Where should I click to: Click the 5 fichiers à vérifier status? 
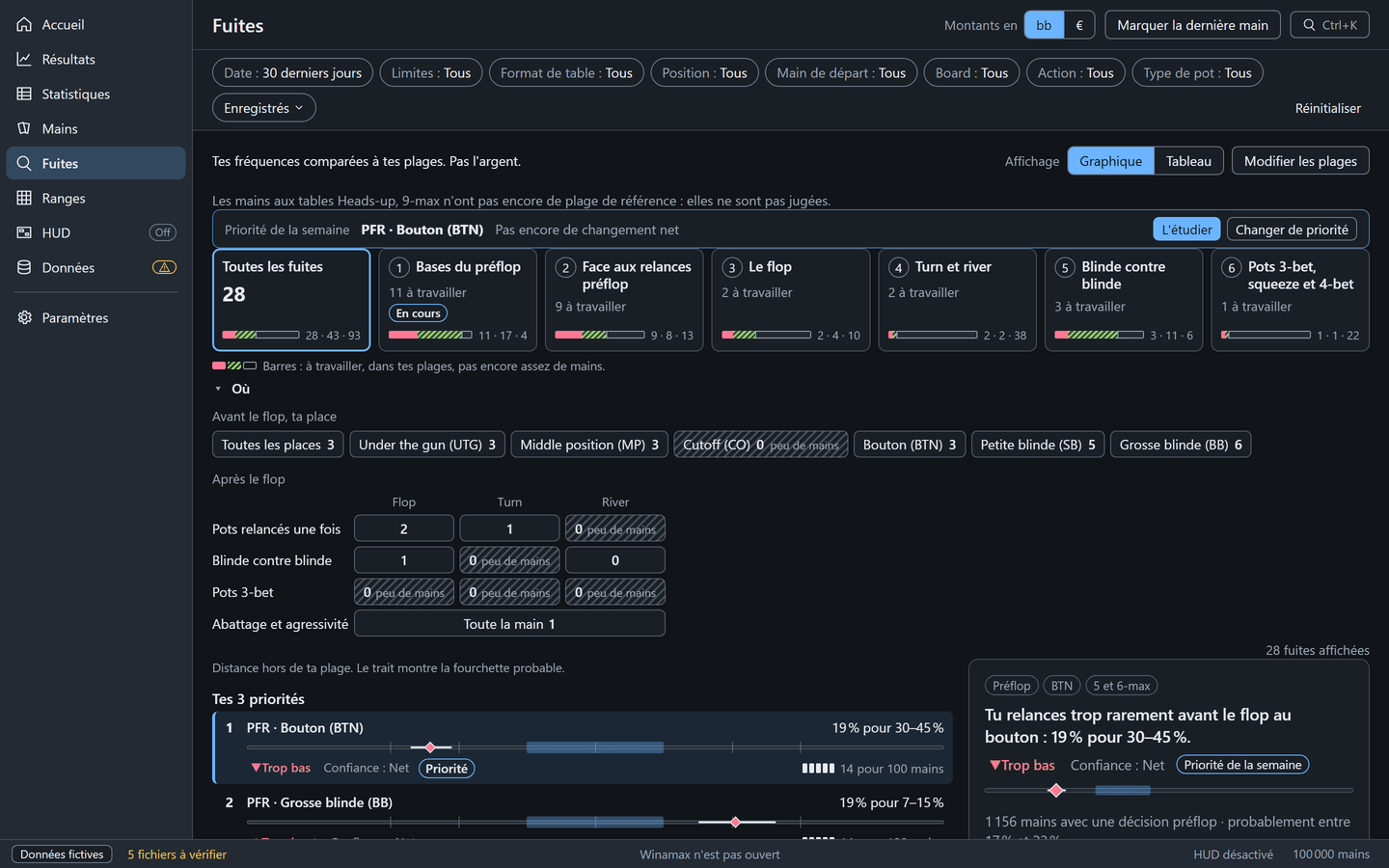177,854
